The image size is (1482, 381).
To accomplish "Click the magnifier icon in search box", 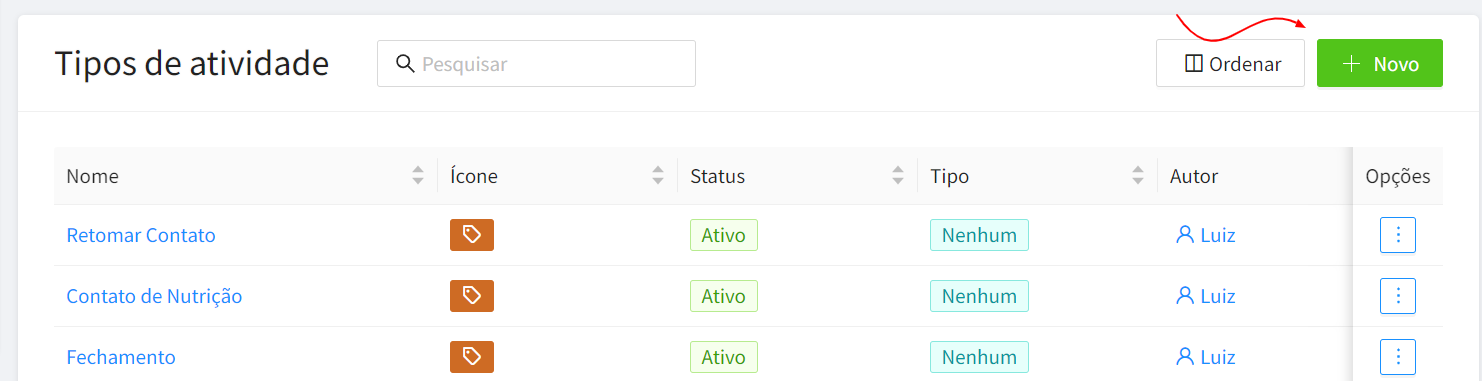I will 405,64.
